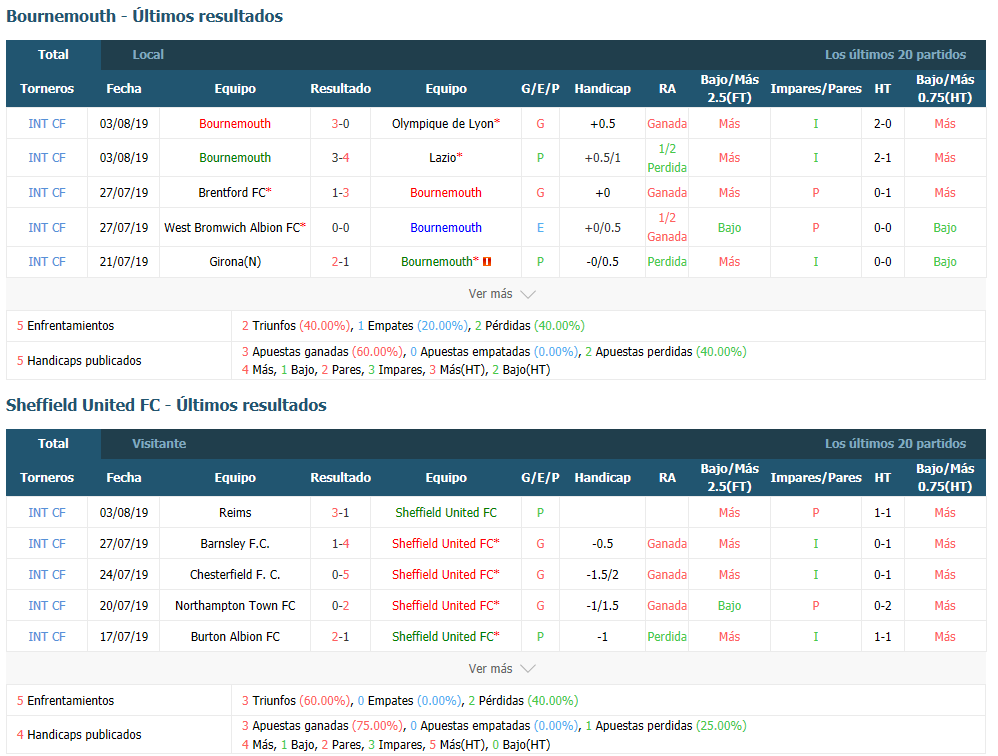This screenshot has width=998, height=756.
Task: Click Bajo in Northampton Town Bajo/Más 2.5 column
Action: (x=729, y=606)
